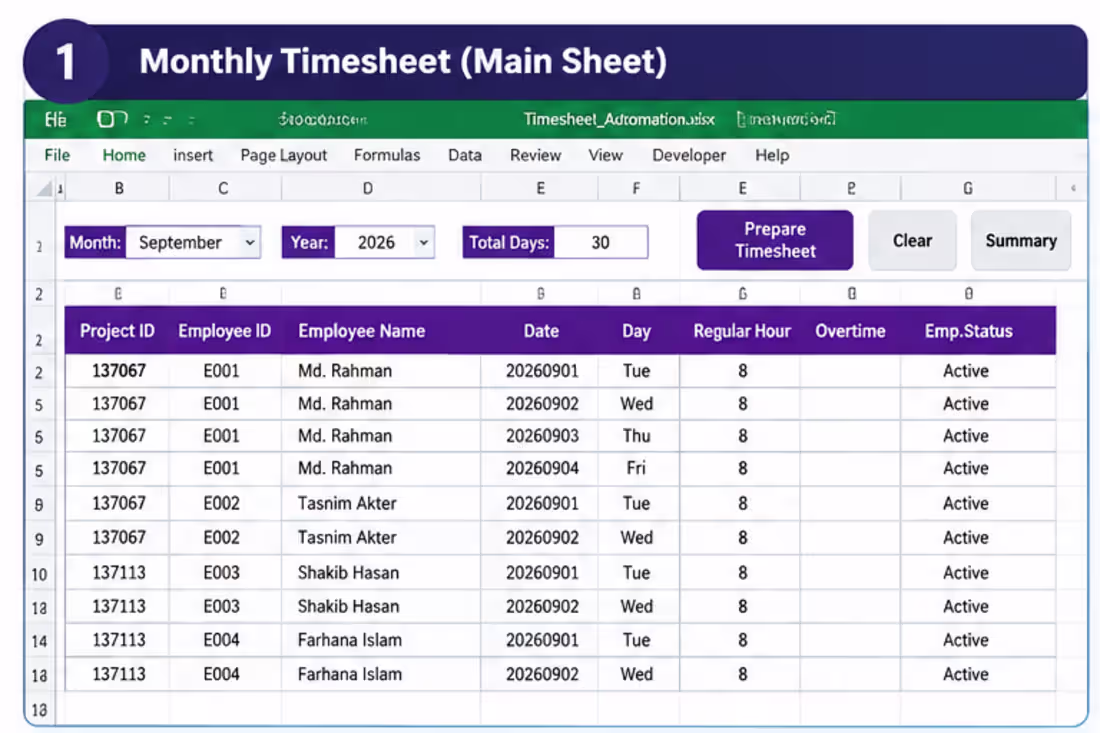
Task: Select date cell 20260904
Action: 539,468
